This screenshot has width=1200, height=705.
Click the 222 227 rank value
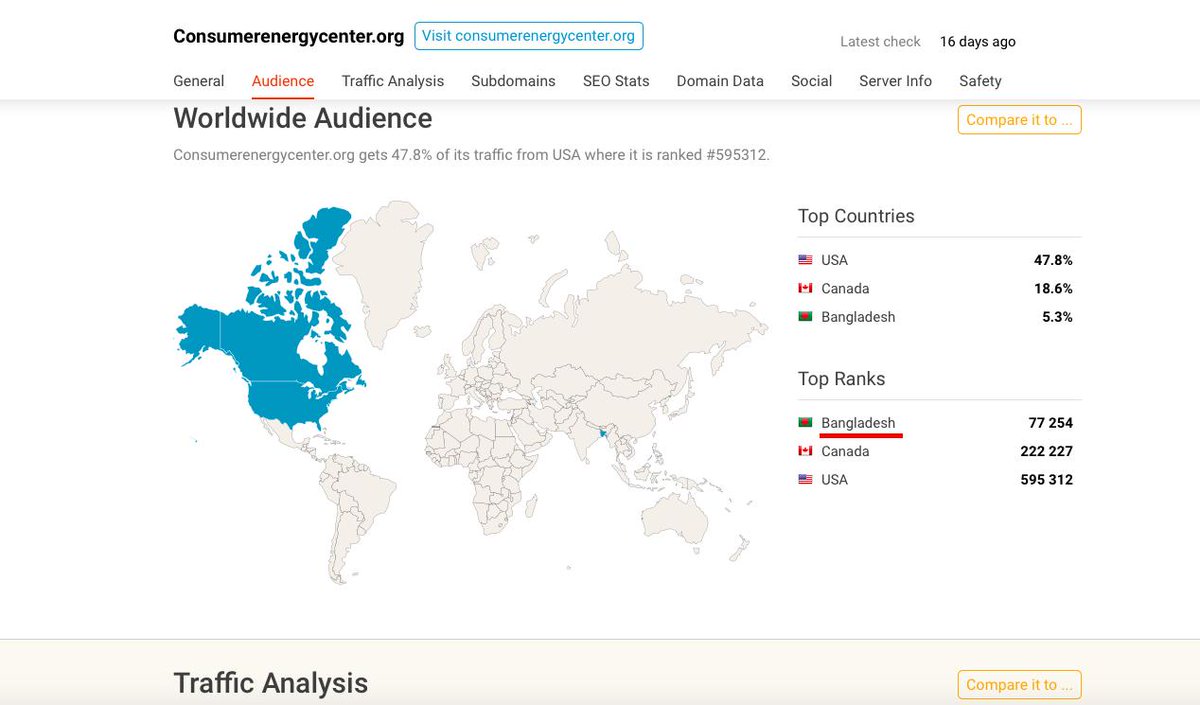pos(1046,451)
